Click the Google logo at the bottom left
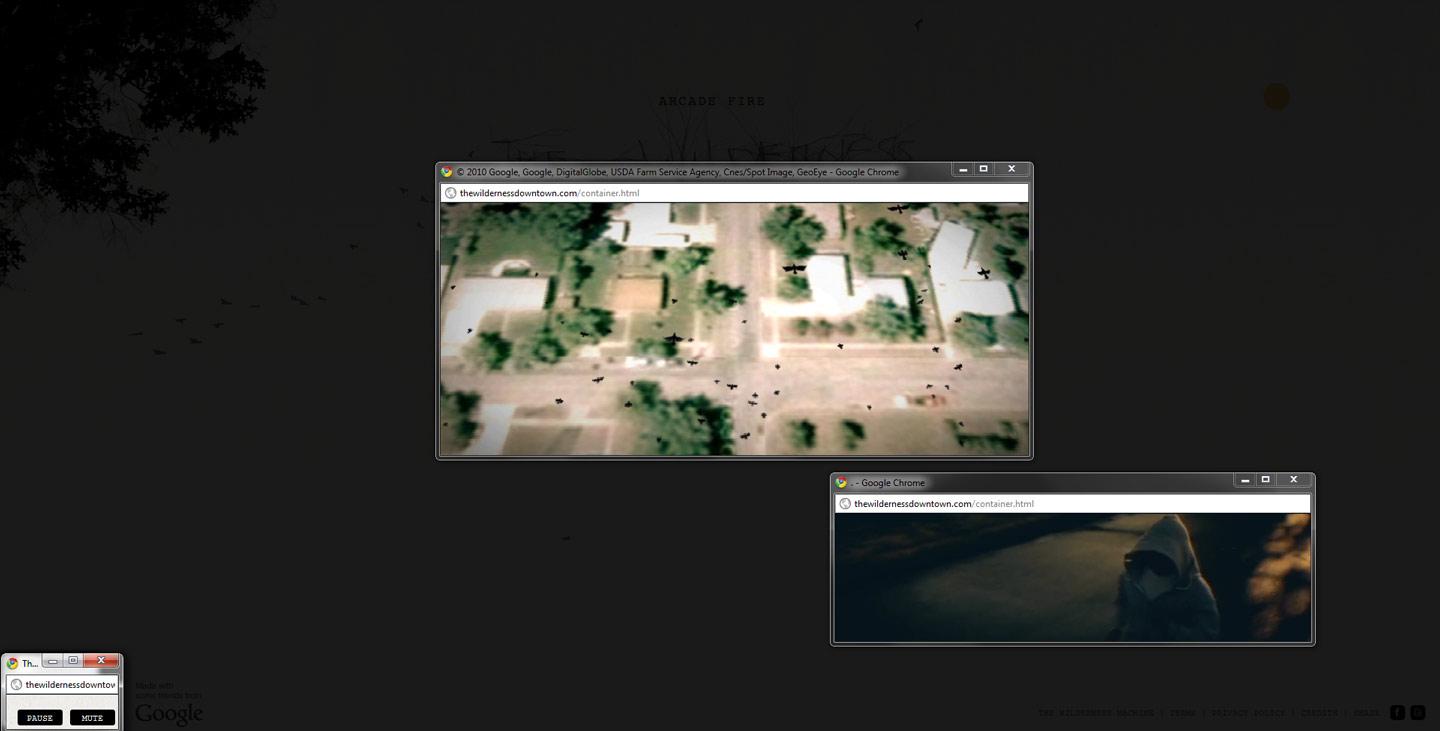Screen dimensions: 1440x731 (169, 713)
